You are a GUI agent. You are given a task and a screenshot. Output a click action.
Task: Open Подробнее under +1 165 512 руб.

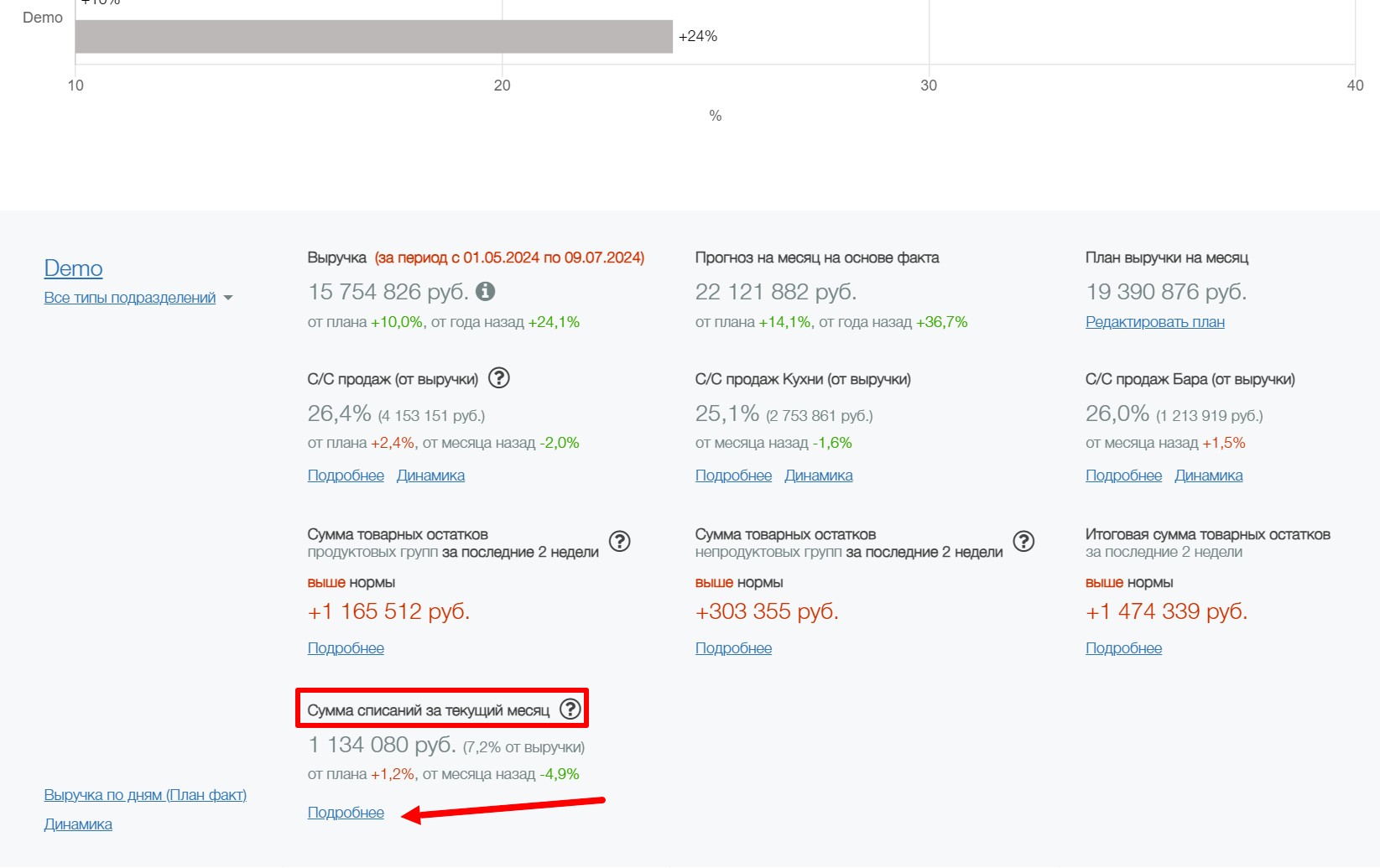(x=346, y=648)
